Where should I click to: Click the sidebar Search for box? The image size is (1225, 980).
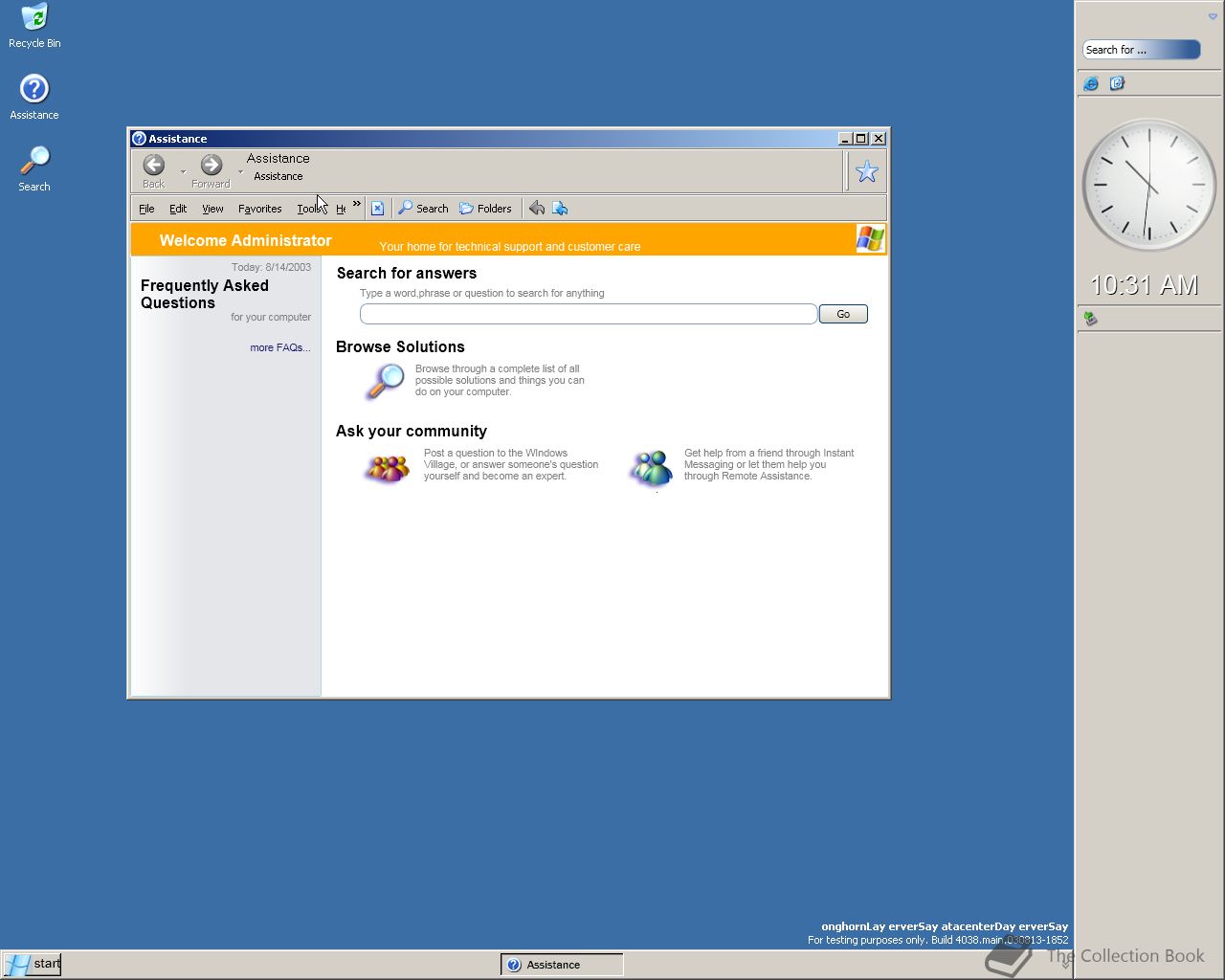(x=1142, y=50)
